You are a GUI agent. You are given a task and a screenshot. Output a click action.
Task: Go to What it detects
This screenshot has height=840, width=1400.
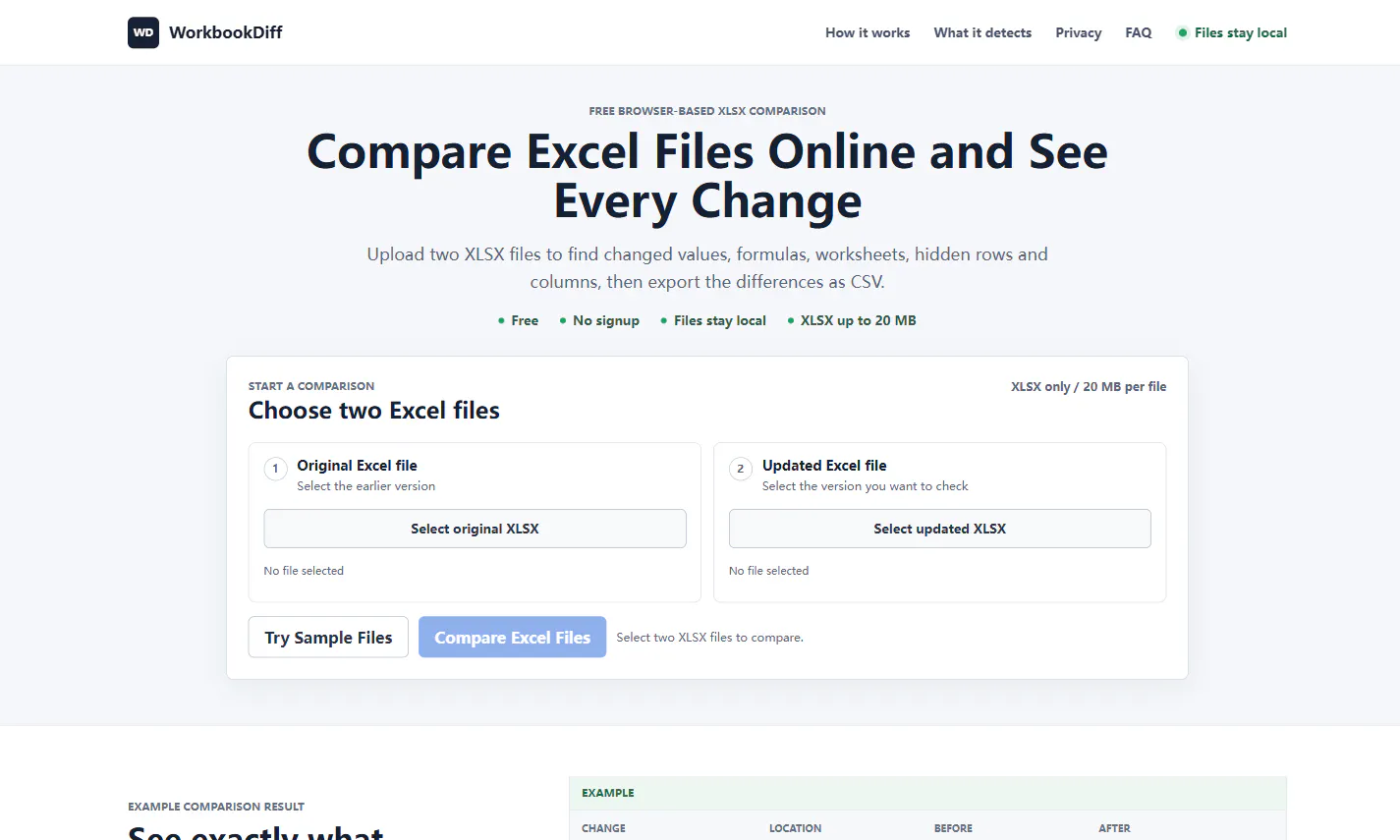(982, 32)
